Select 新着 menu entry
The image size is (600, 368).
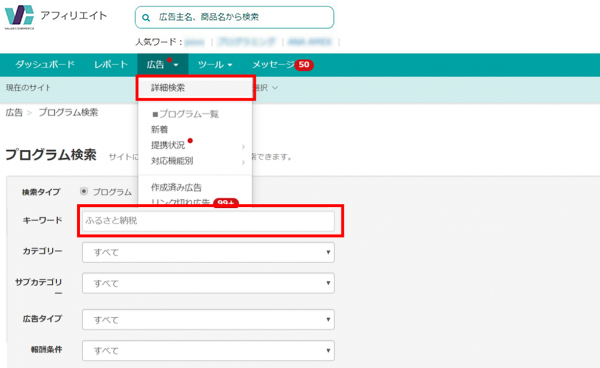(x=160, y=130)
